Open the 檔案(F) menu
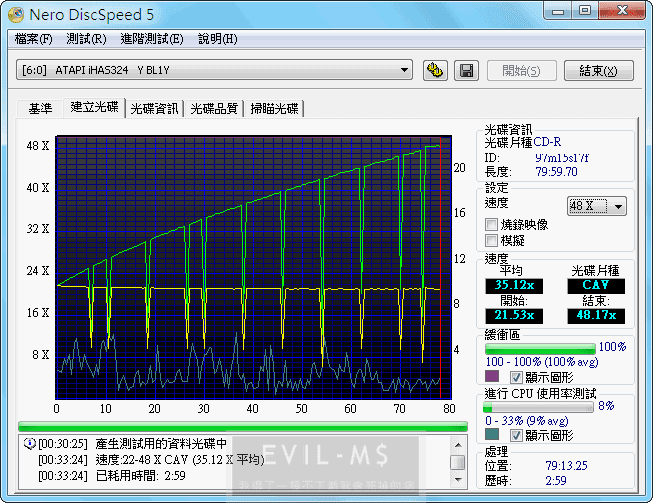 [x=34, y=39]
